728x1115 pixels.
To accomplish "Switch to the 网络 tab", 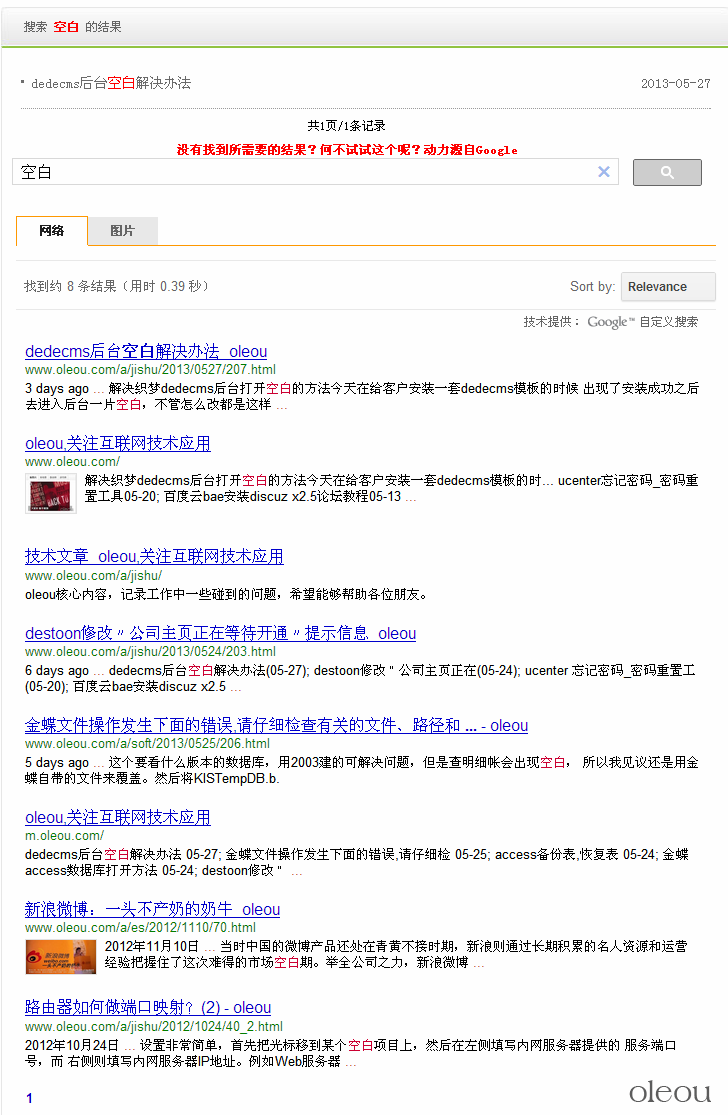I will (52, 230).
